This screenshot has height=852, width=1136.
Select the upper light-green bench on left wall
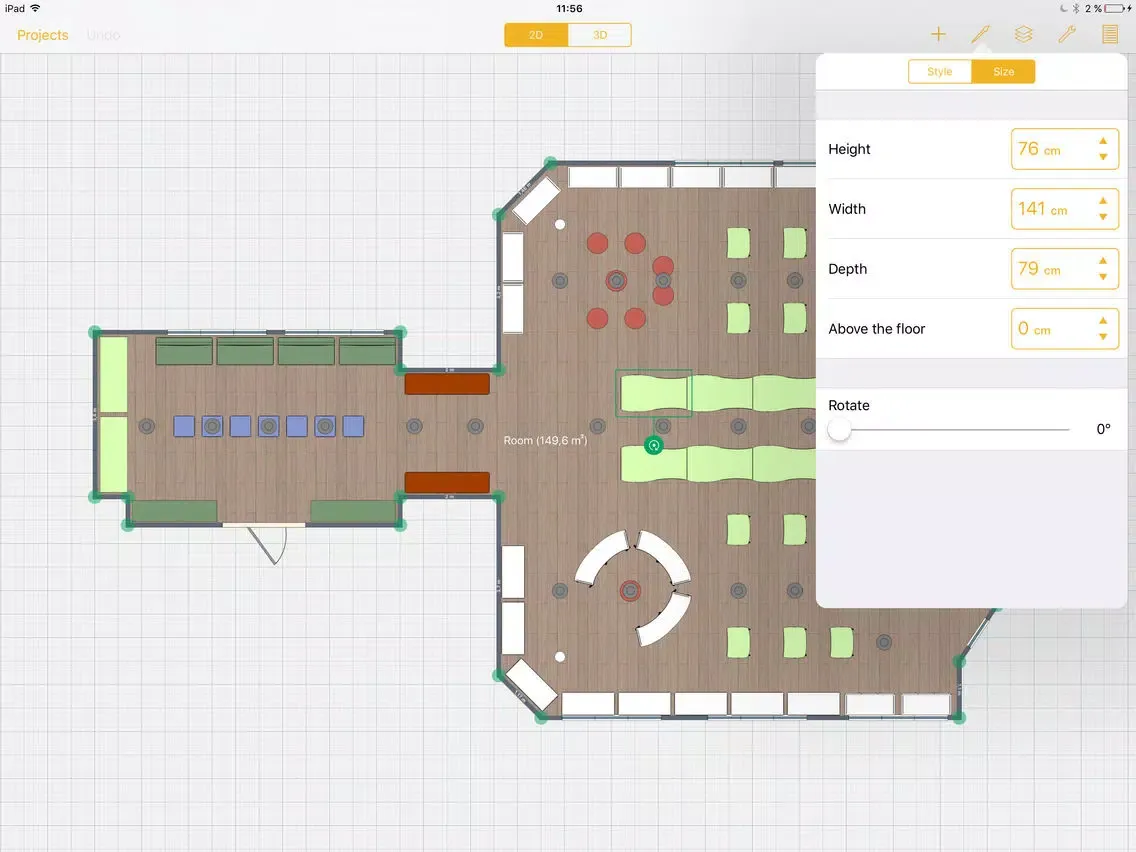[x=114, y=375]
